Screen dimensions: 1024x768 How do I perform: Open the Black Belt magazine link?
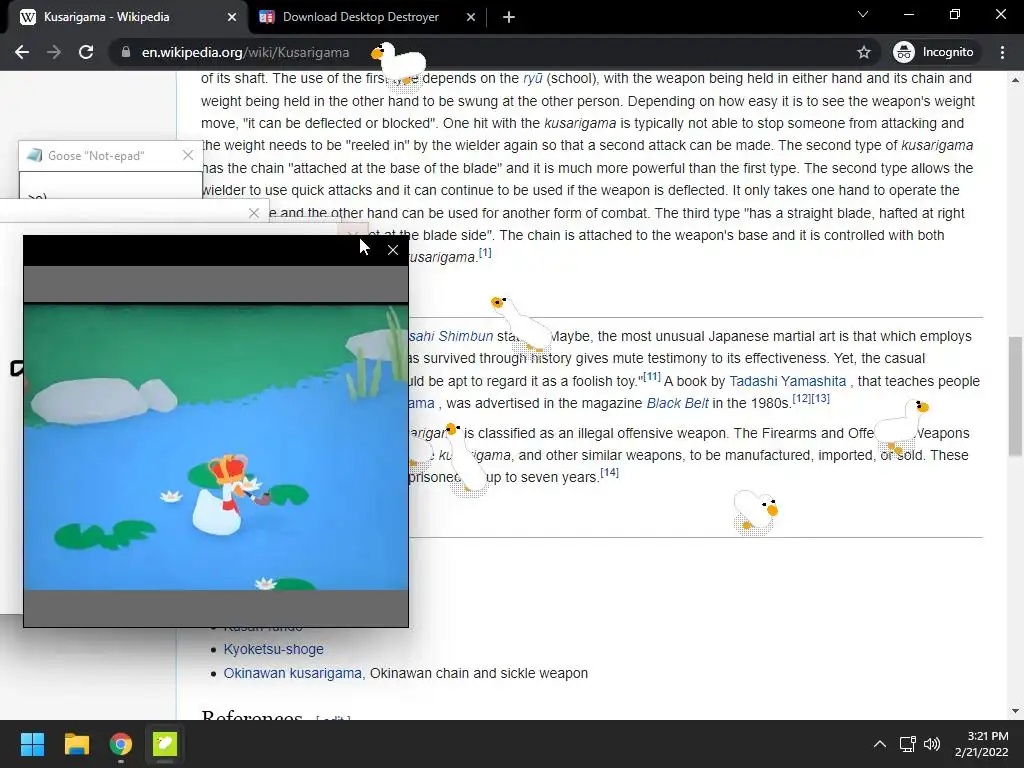click(677, 404)
